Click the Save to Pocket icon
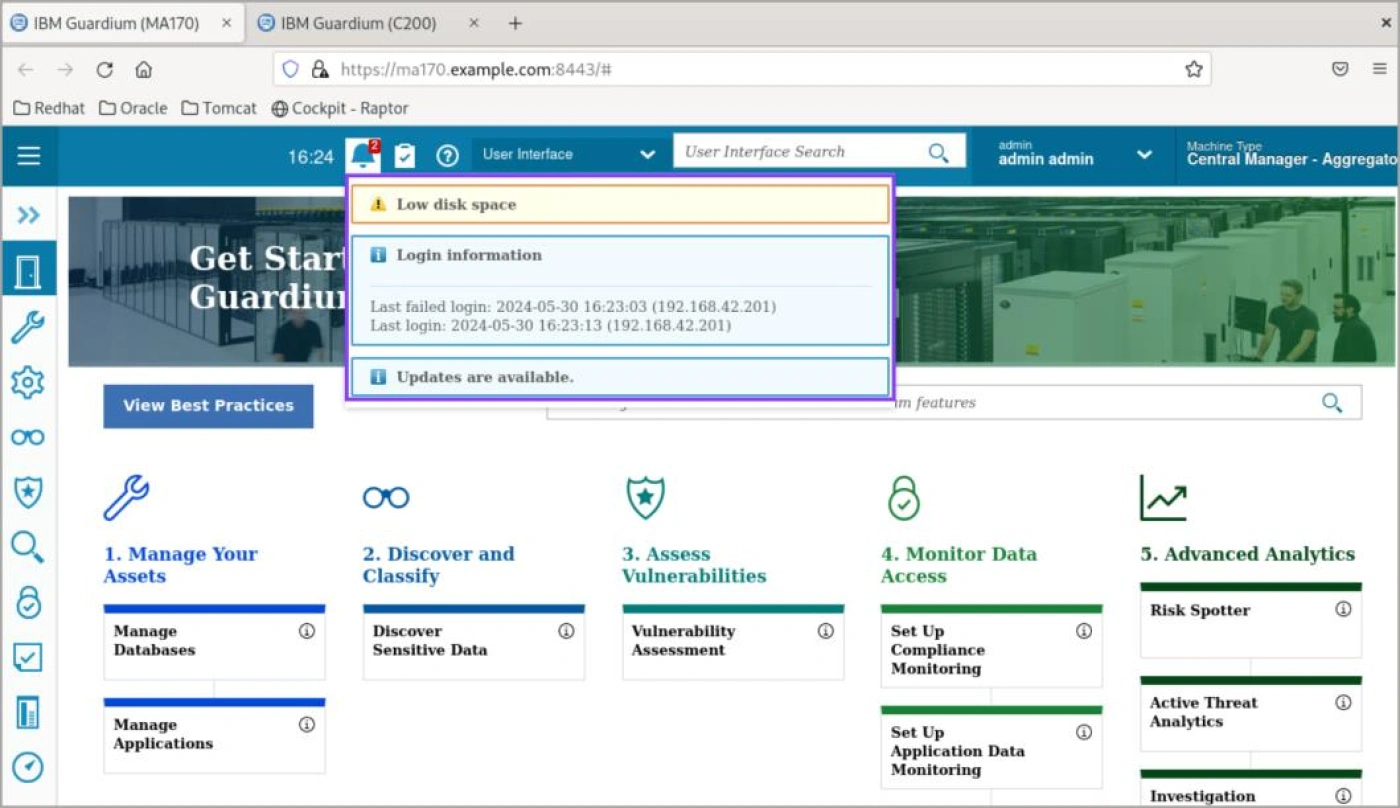The height and width of the screenshot is (808, 1400). 1340,69
